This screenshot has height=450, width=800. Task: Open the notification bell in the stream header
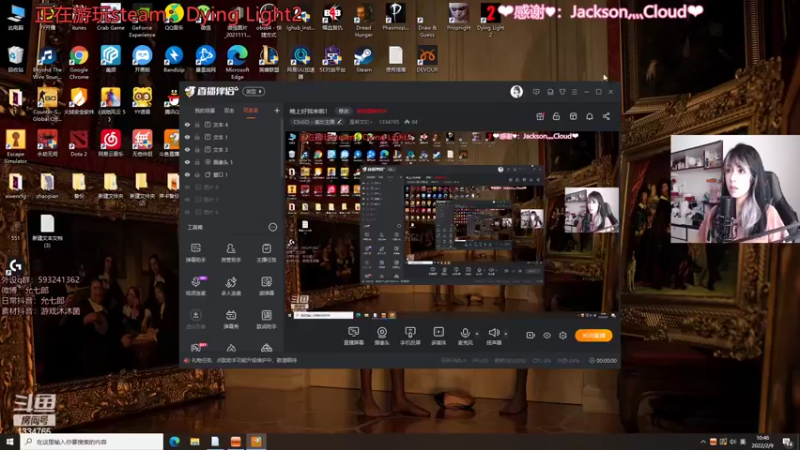pyautogui.click(x=589, y=116)
